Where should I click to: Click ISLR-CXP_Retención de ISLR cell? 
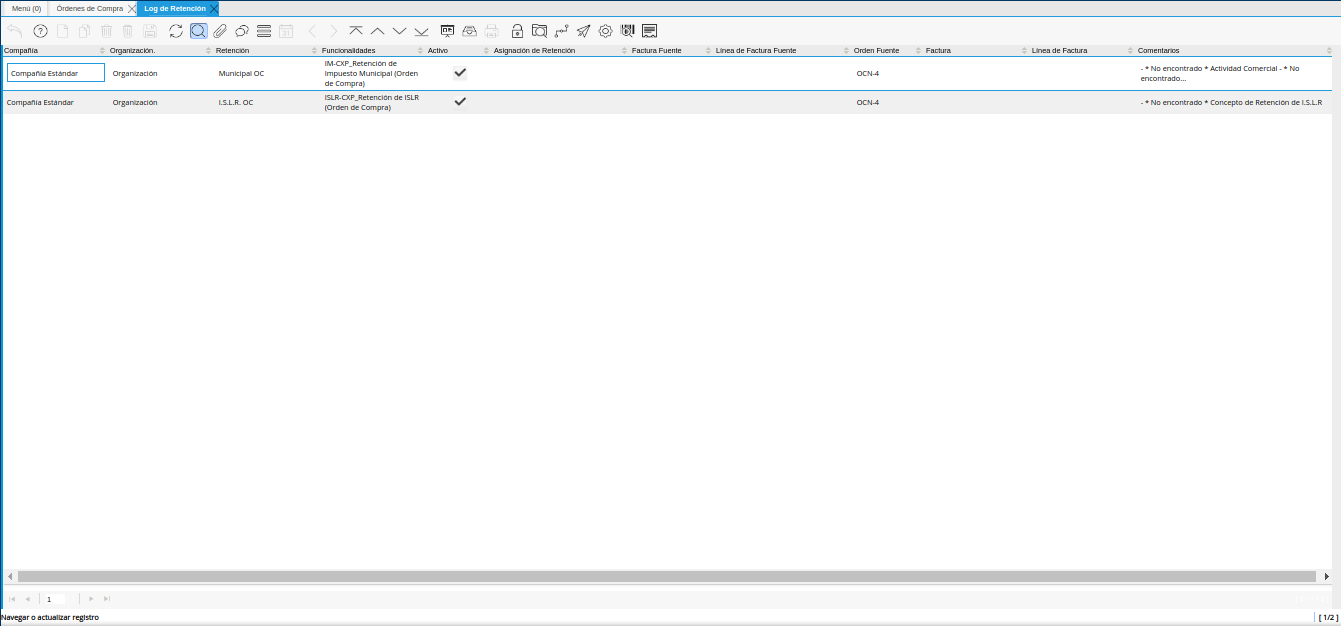[372, 102]
